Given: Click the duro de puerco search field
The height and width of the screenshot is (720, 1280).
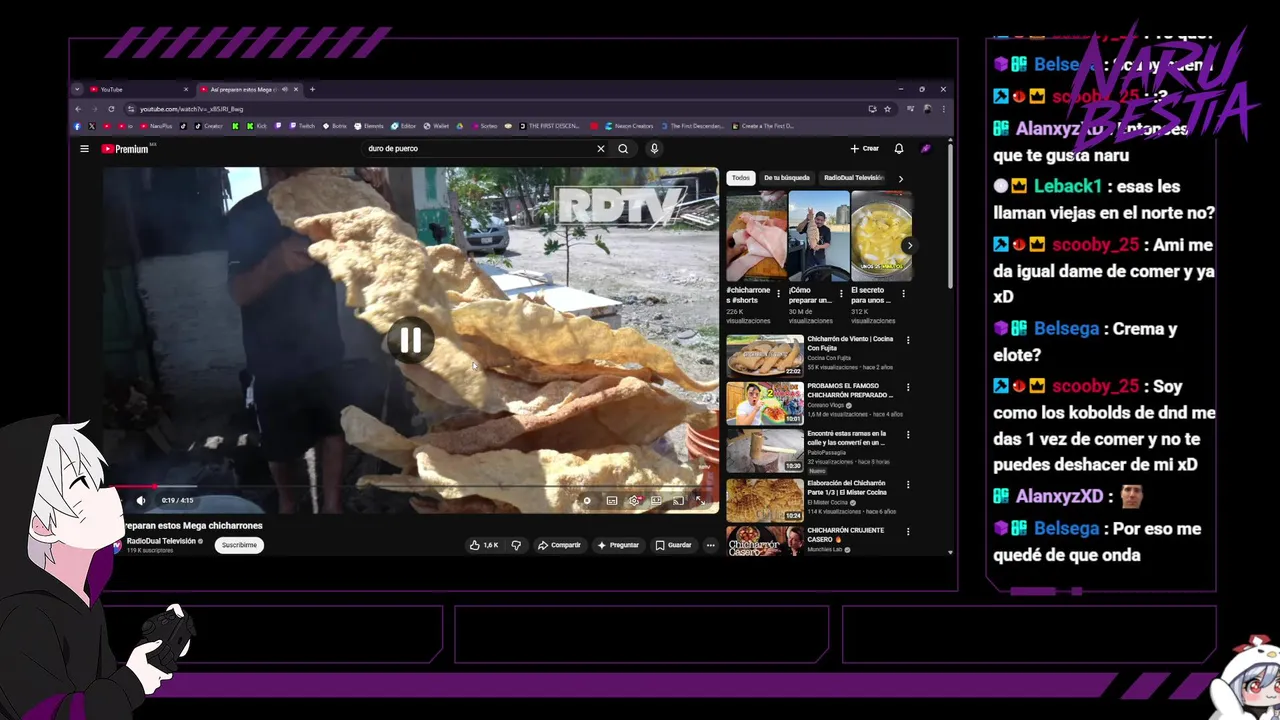Looking at the screenshot, I should coord(480,149).
